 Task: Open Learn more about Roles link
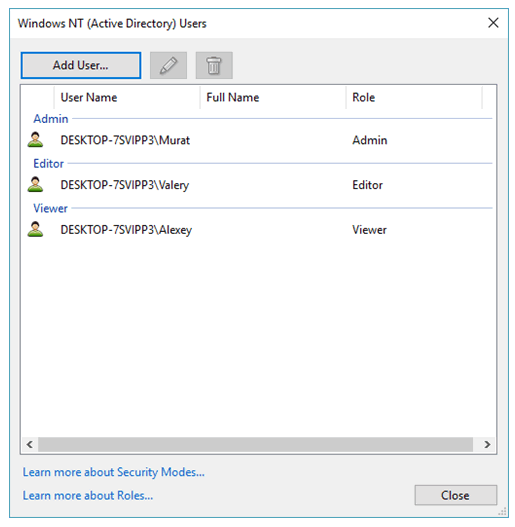[x=88, y=495]
